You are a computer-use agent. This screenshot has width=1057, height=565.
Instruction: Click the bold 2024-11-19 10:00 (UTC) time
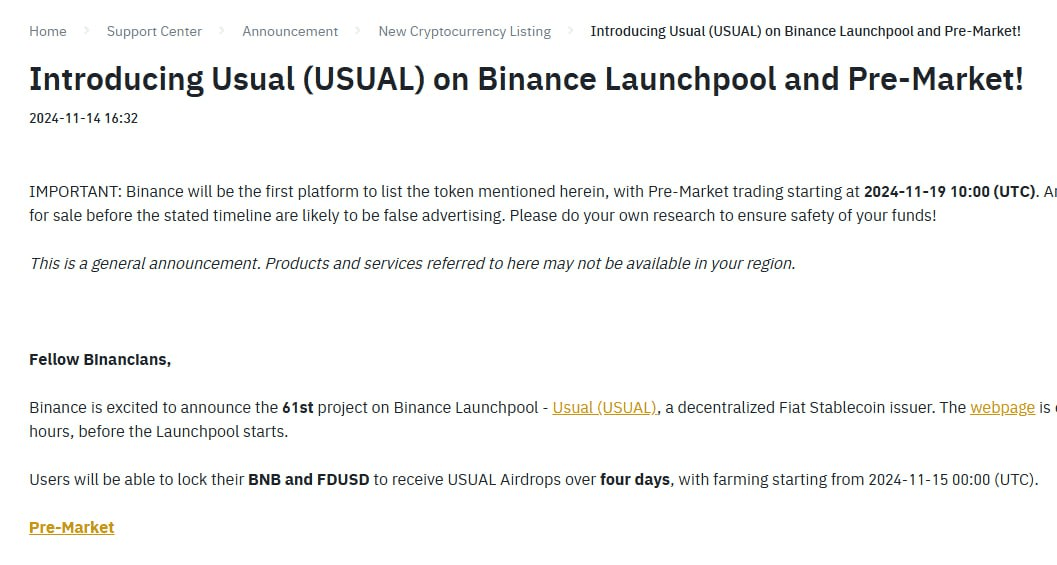[x=949, y=191]
